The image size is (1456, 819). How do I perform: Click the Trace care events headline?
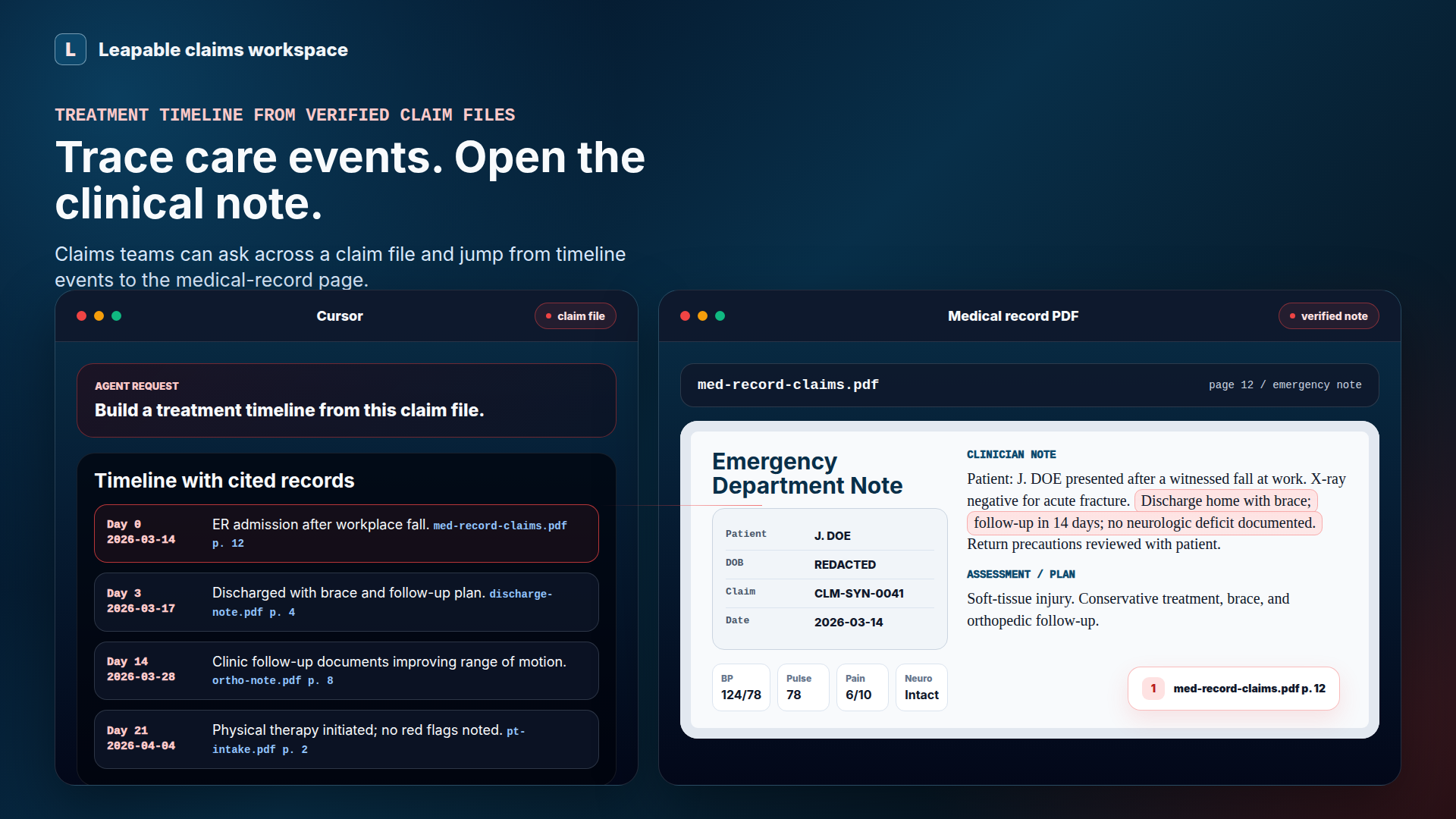coord(350,180)
